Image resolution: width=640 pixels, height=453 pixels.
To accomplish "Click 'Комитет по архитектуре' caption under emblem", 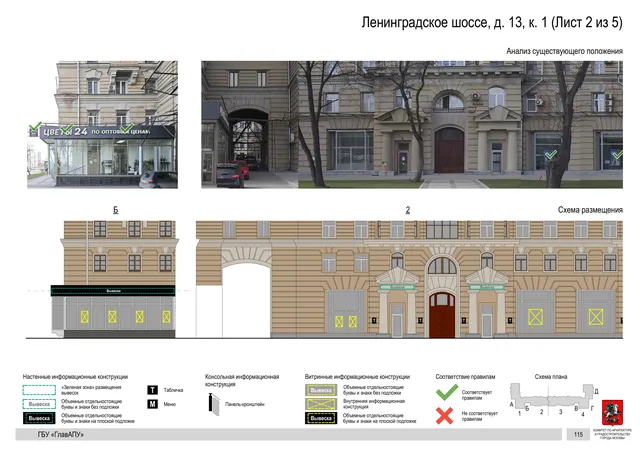I will (x=612, y=433).
